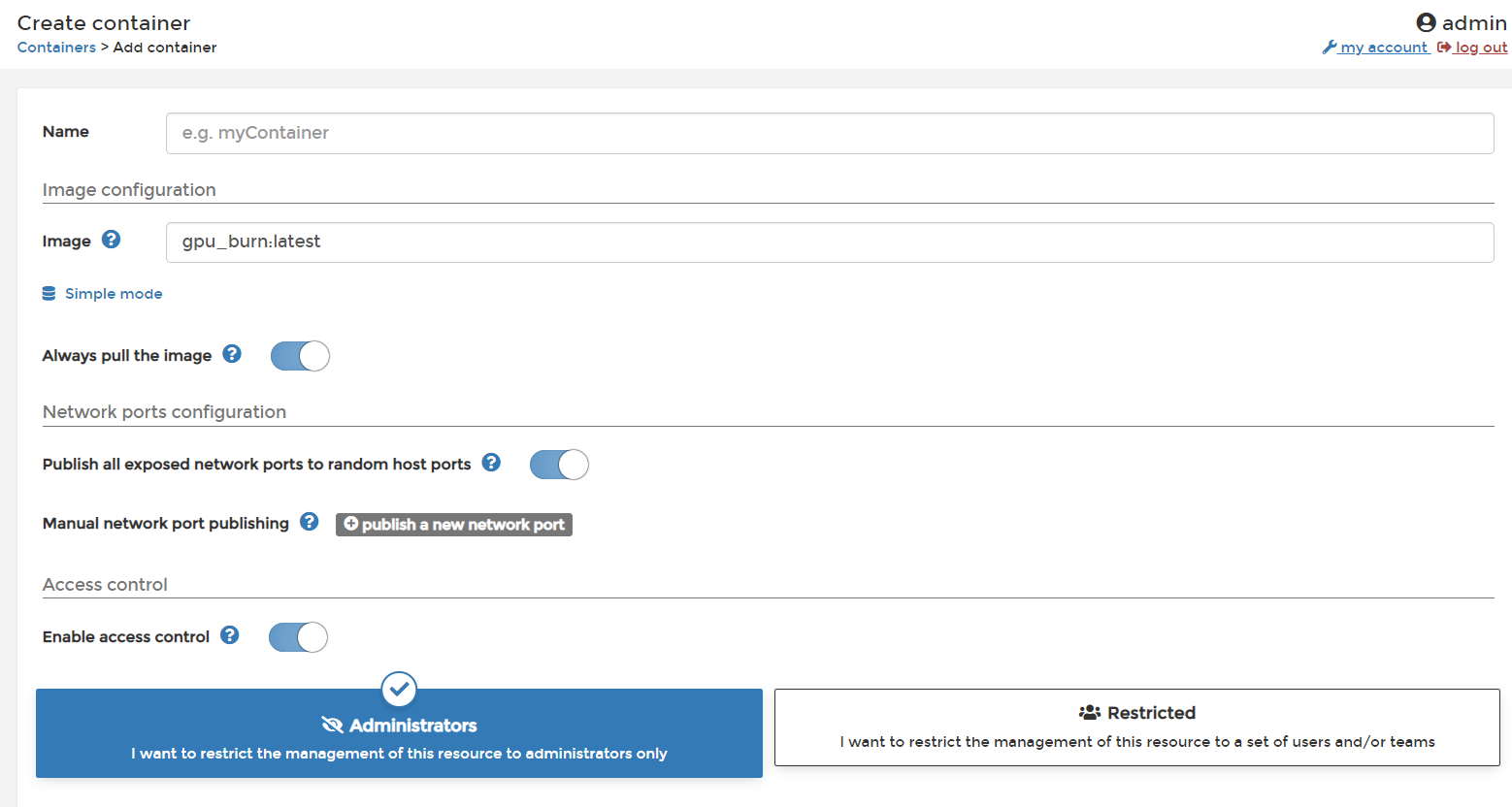Image resolution: width=1512 pixels, height=807 pixels.
Task: Disable Publish all exposed network ports toggle
Action: (x=559, y=465)
